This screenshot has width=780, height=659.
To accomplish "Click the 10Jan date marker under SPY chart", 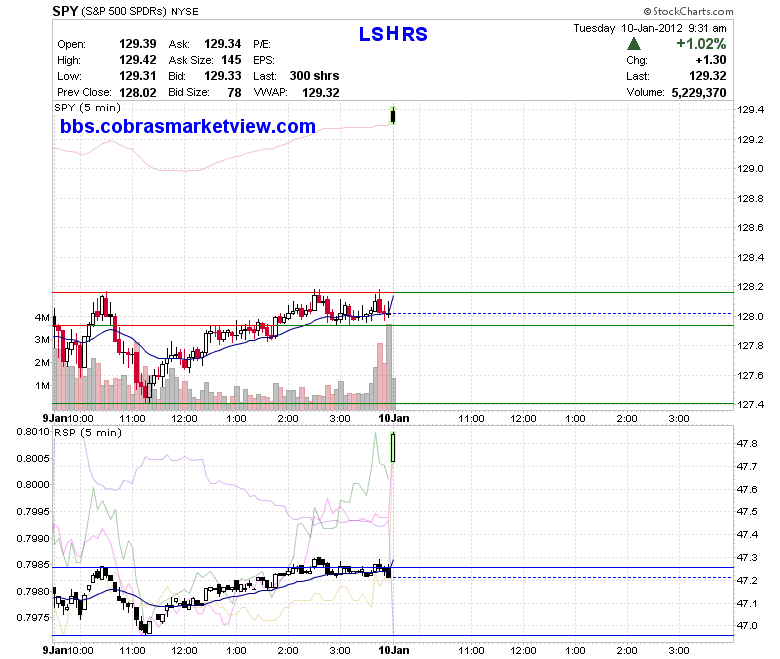I will [x=394, y=418].
